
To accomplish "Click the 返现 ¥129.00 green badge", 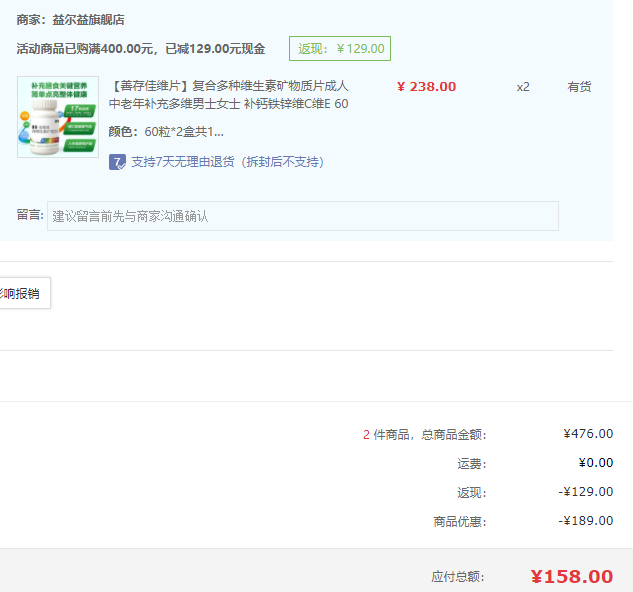I will pyautogui.click(x=340, y=48).
